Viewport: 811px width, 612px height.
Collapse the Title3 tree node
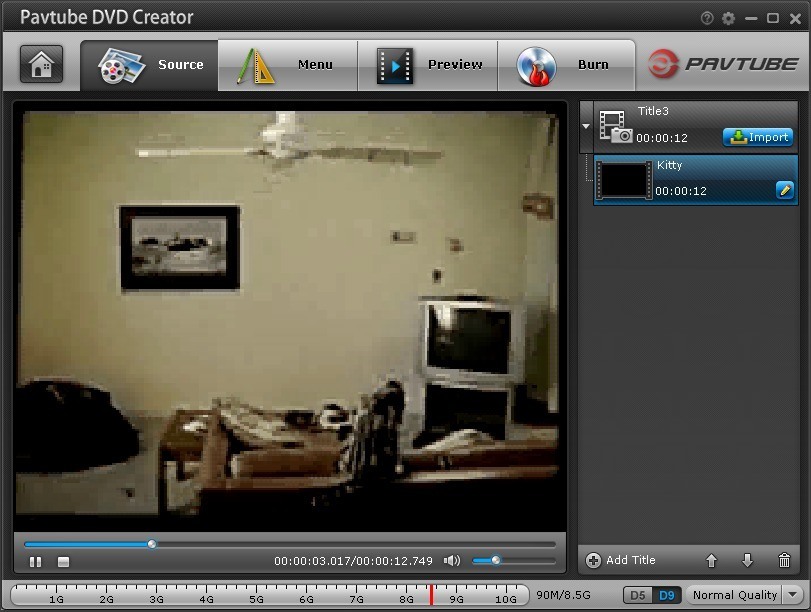[x=586, y=127]
